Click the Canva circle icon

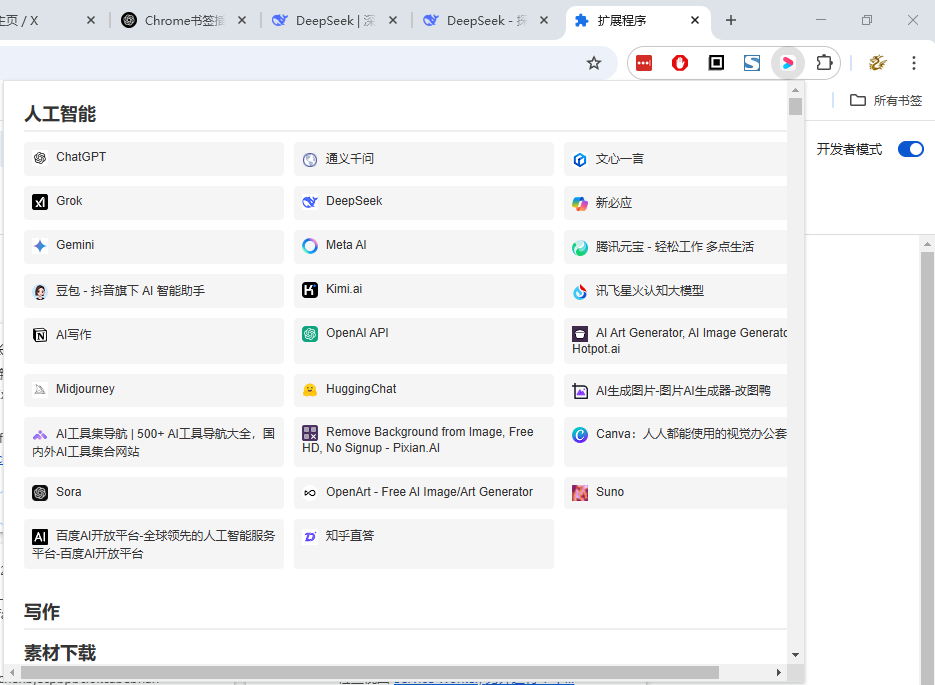tap(580, 435)
